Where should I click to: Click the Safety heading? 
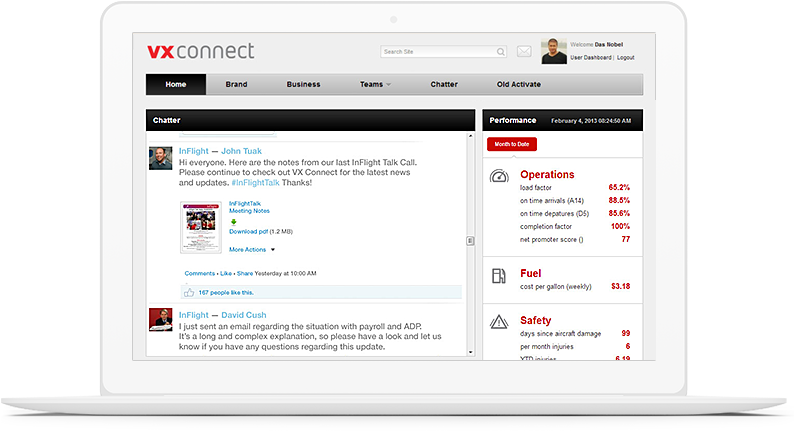click(535, 321)
